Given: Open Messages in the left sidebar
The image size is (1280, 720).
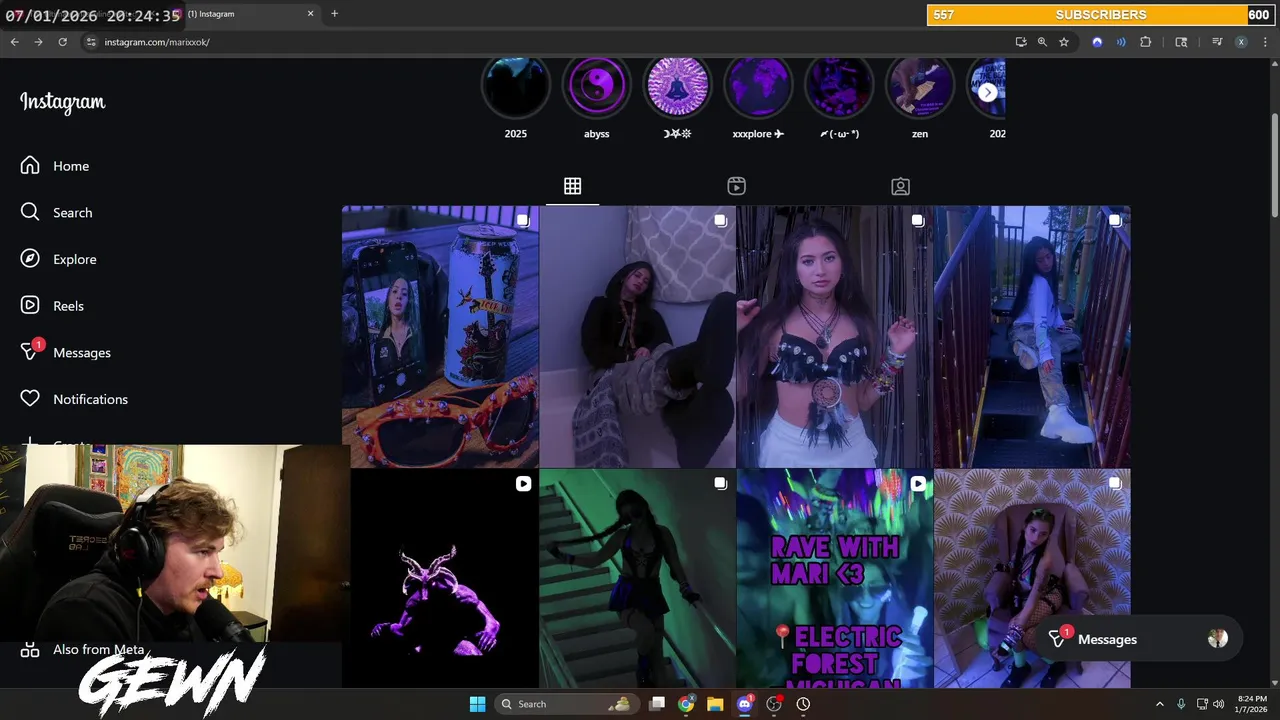Looking at the screenshot, I should coord(65,352).
